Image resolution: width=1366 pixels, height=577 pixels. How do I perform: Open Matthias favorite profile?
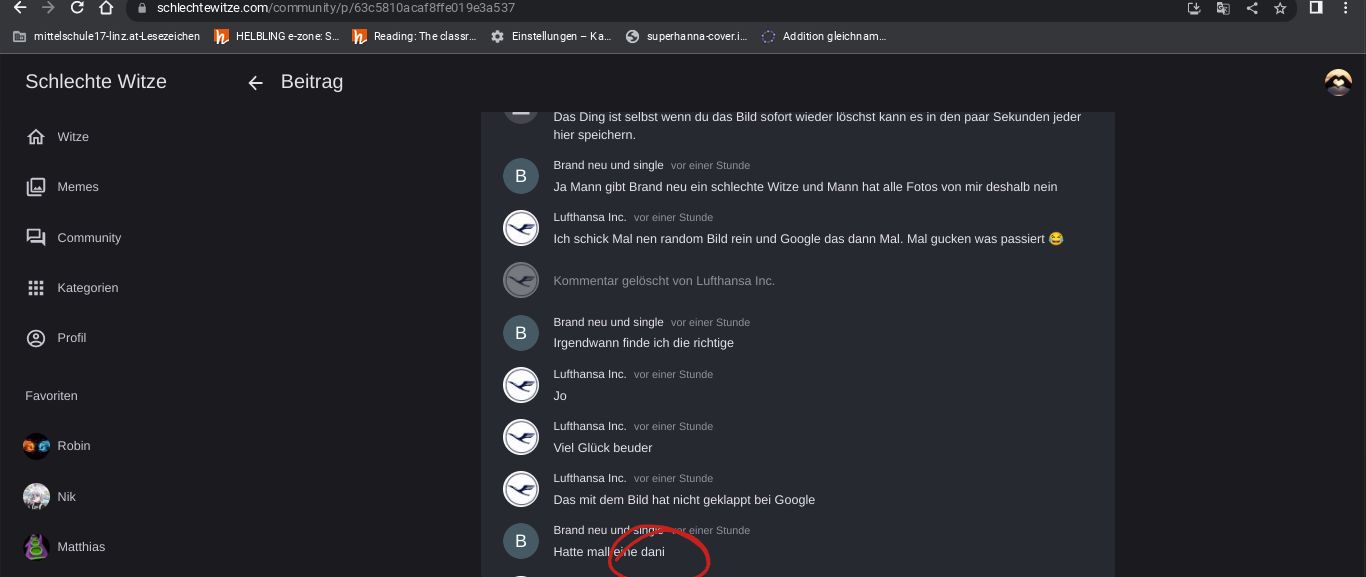tap(80, 547)
